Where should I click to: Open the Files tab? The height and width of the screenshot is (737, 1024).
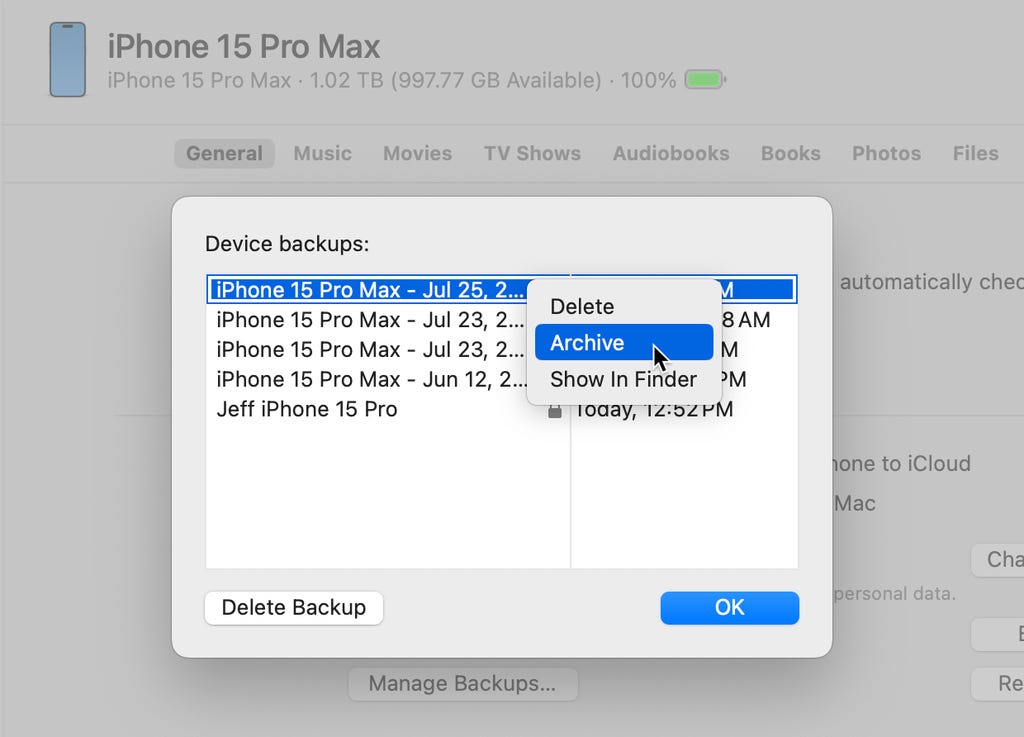click(975, 153)
